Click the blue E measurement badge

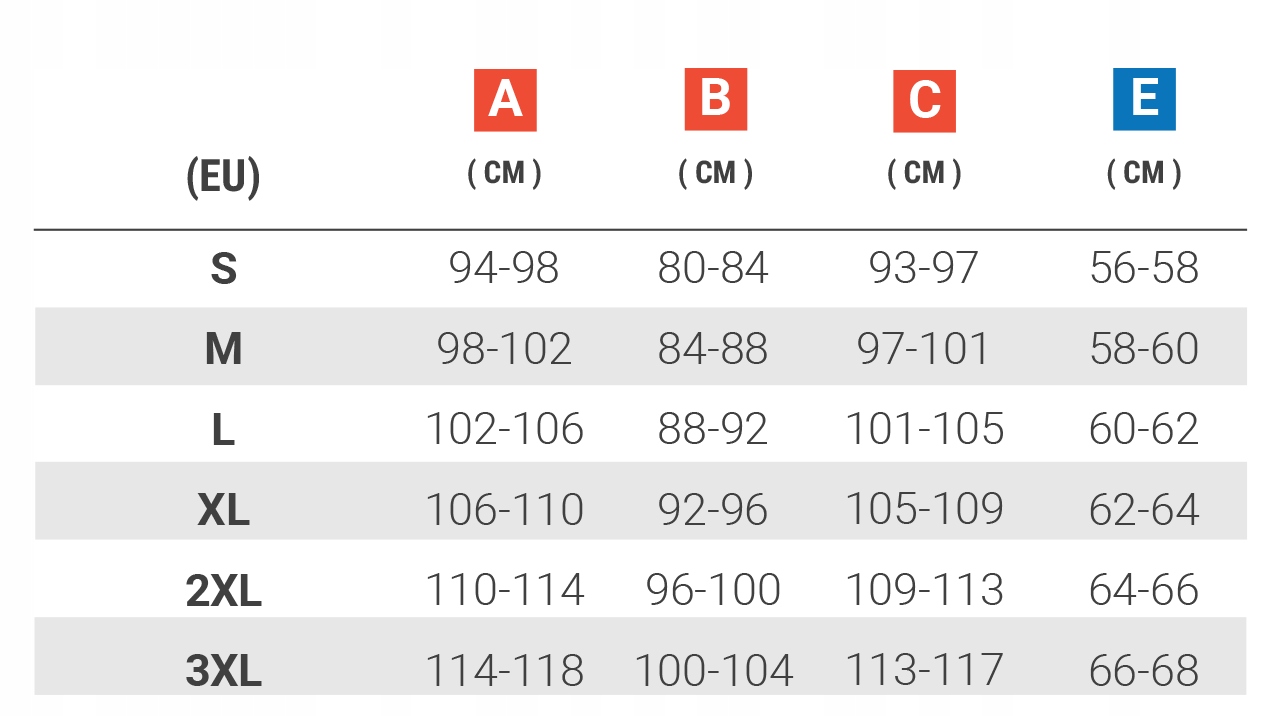1144,99
